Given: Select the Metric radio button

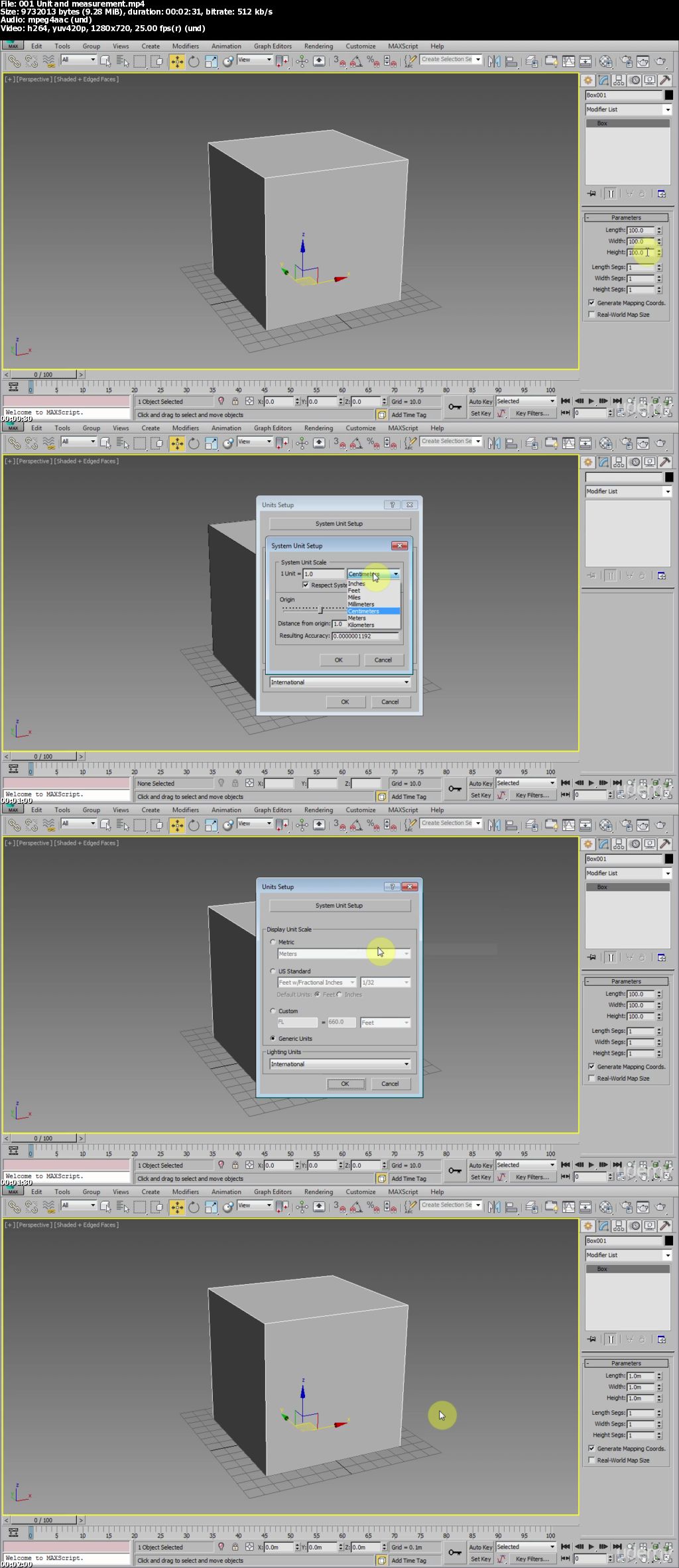Looking at the screenshot, I should point(273,941).
